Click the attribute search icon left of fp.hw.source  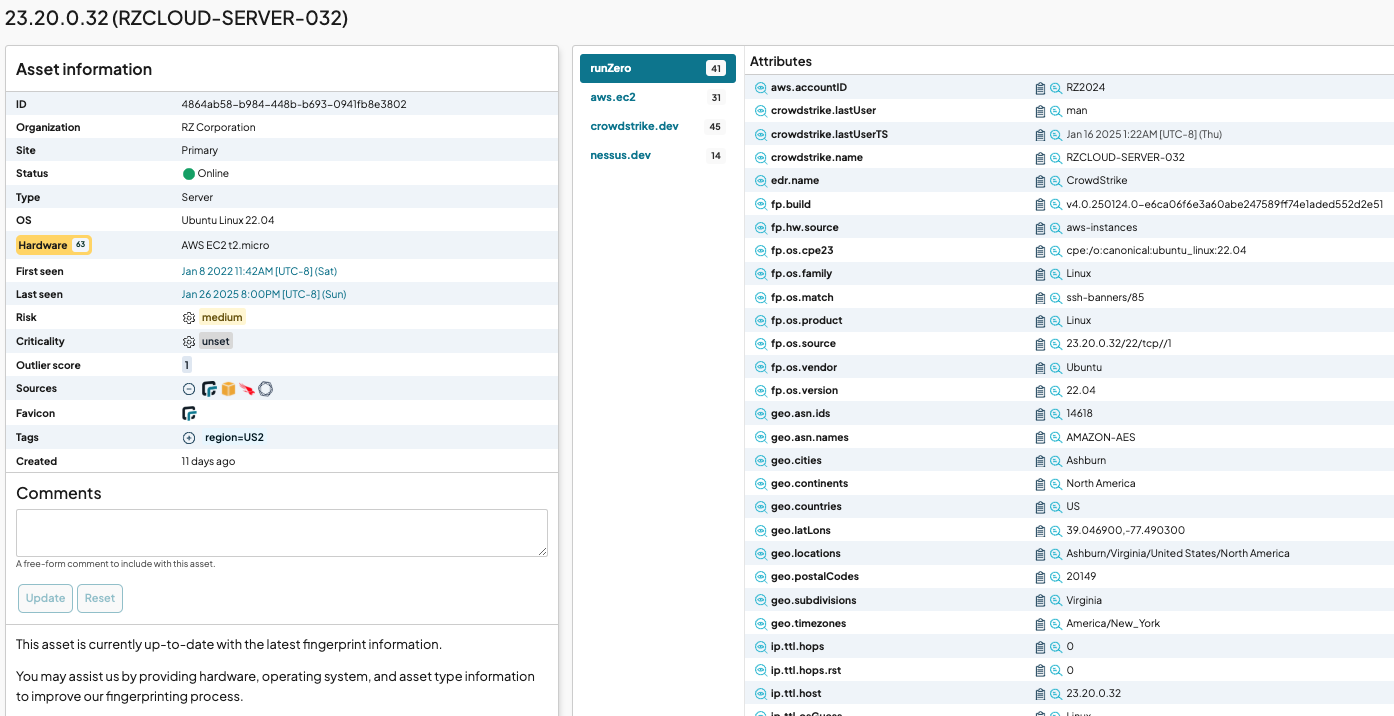click(760, 228)
